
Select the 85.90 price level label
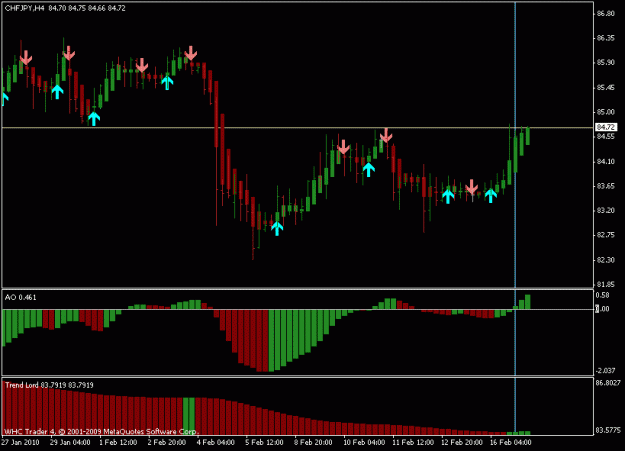(x=606, y=63)
